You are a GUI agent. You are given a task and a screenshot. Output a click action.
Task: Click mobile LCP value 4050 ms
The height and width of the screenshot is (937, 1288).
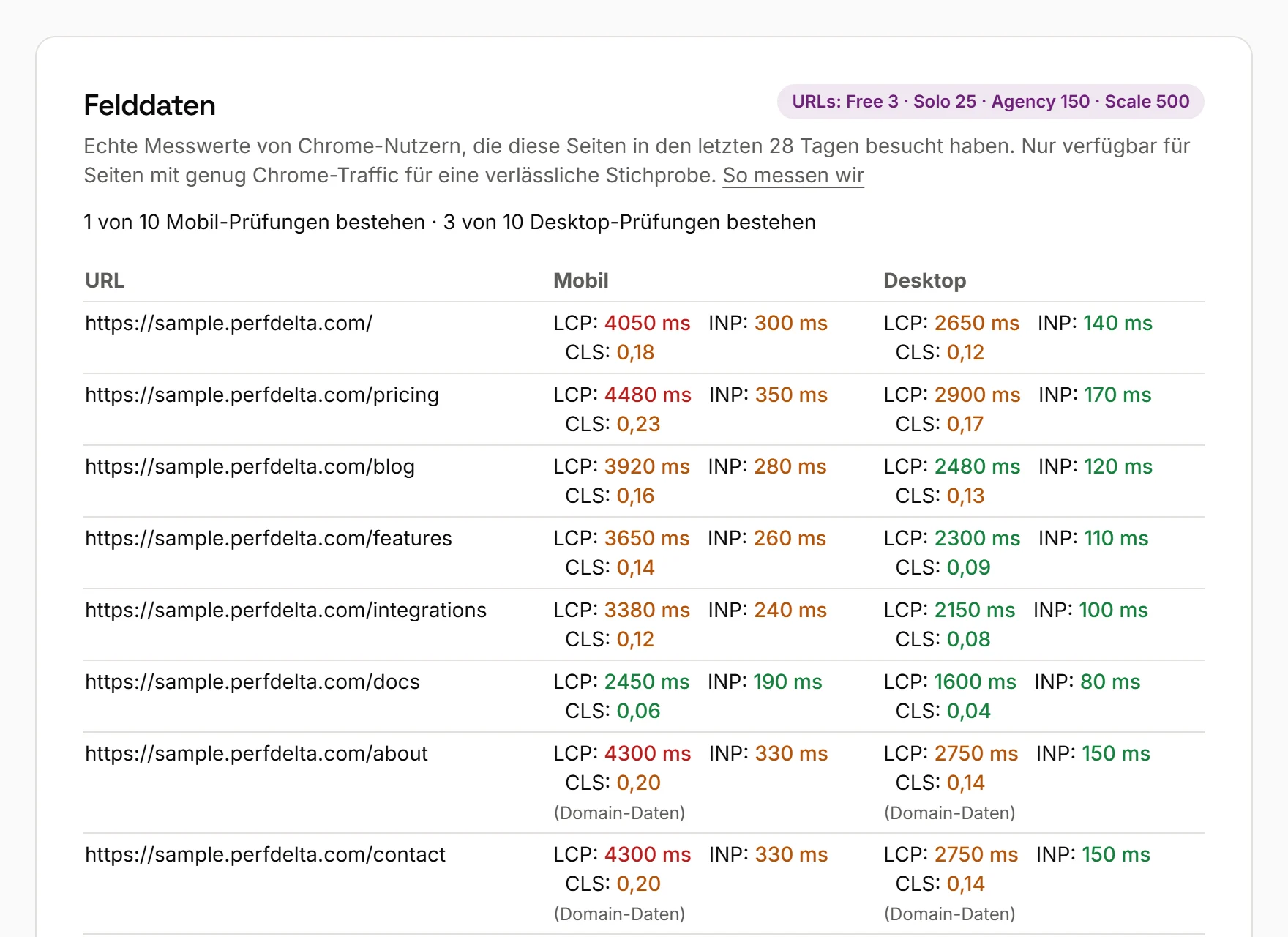click(x=647, y=323)
